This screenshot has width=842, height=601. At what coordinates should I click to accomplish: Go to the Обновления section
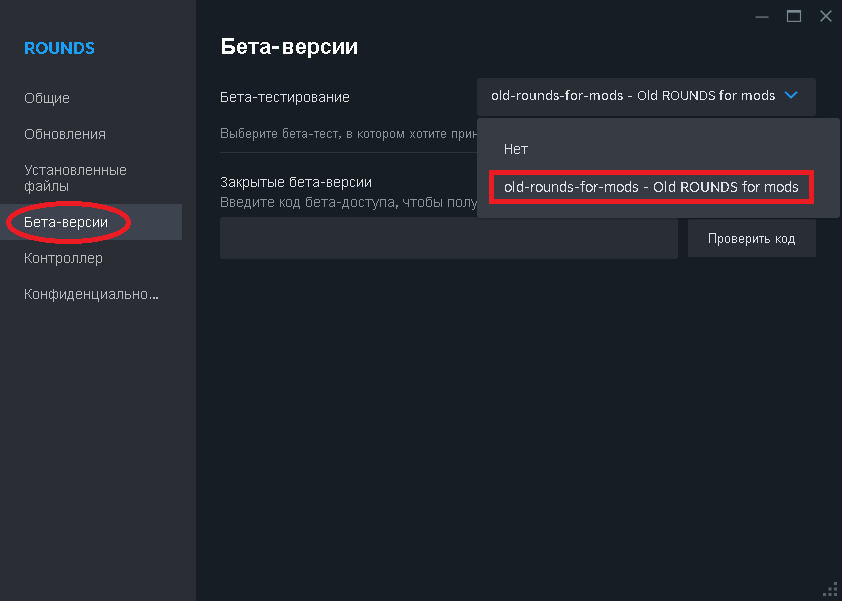[65, 134]
